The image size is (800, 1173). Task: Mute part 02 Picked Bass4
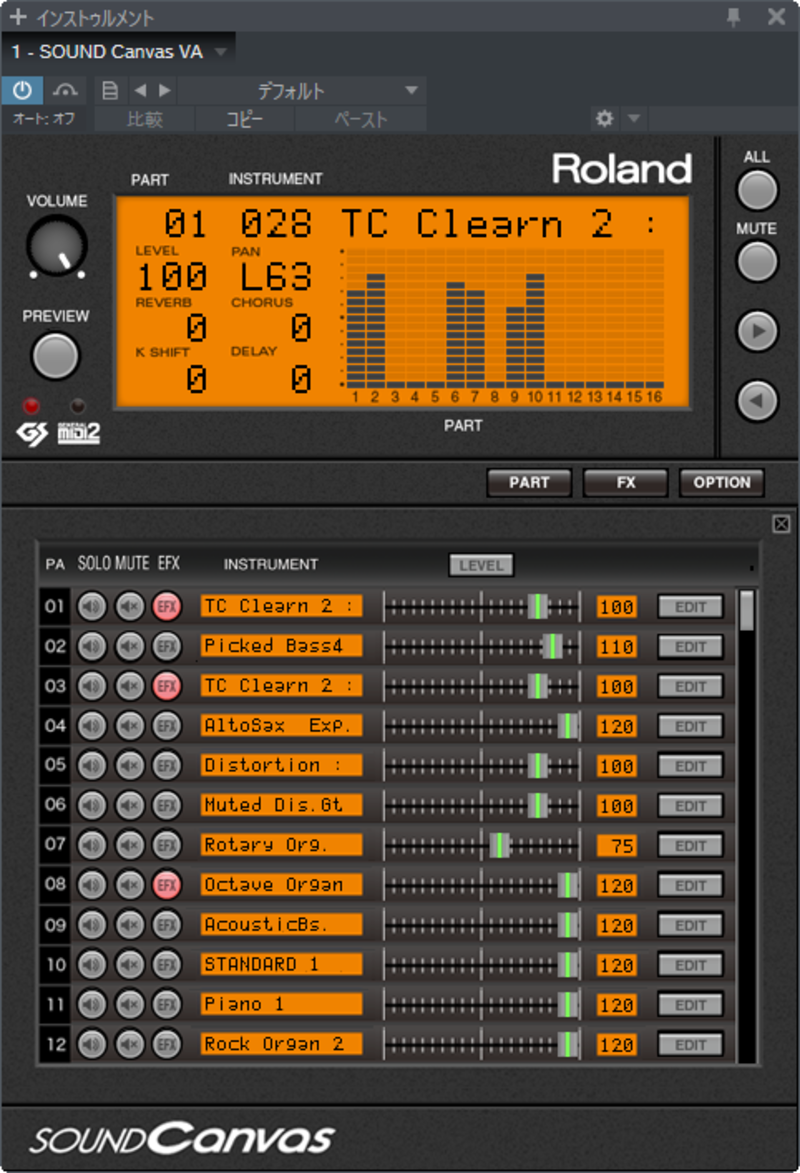tap(129, 646)
